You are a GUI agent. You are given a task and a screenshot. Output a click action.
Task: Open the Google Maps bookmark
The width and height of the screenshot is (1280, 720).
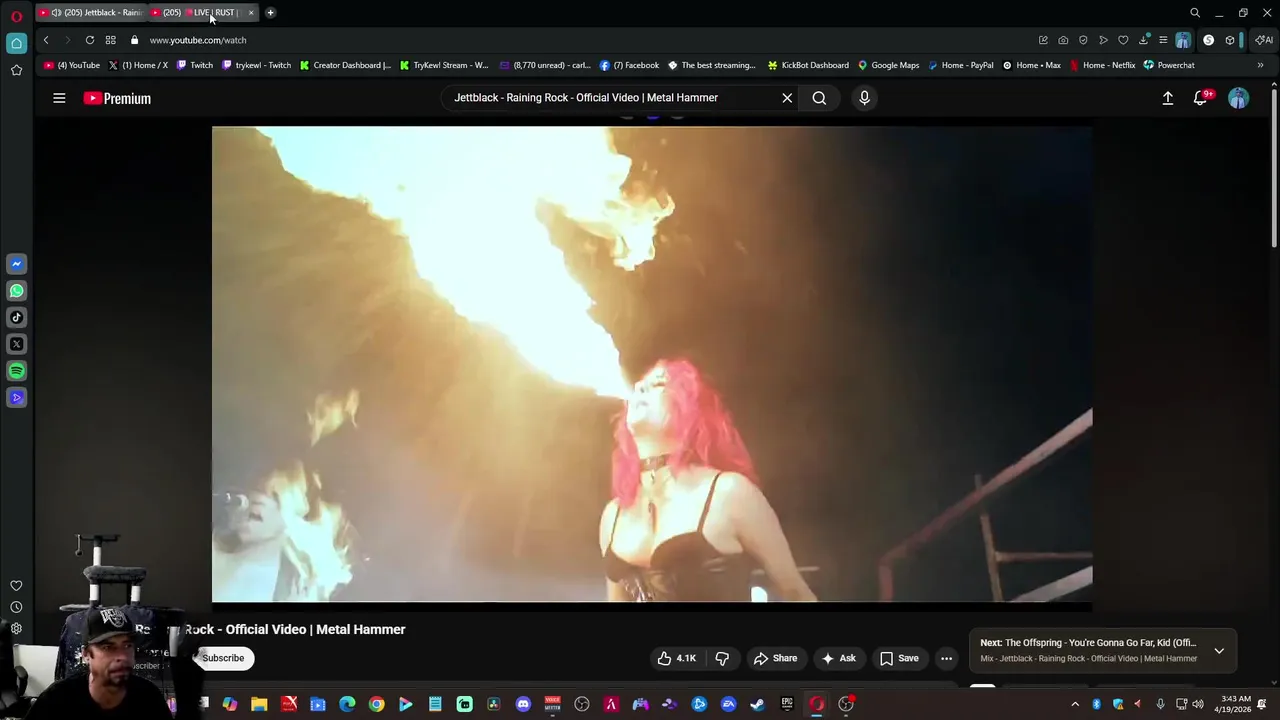pos(888,65)
